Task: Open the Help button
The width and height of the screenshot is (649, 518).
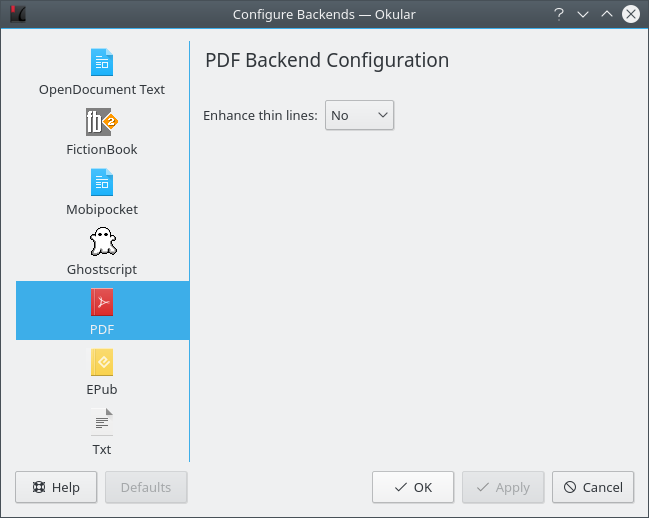Action: (56, 487)
